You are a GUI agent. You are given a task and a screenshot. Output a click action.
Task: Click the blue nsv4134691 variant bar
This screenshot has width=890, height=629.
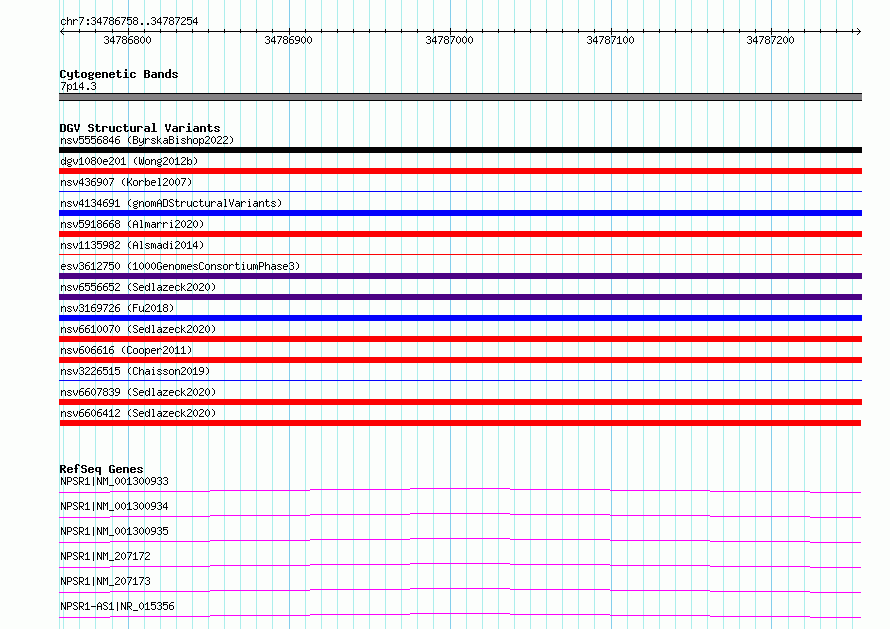click(x=460, y=213)
